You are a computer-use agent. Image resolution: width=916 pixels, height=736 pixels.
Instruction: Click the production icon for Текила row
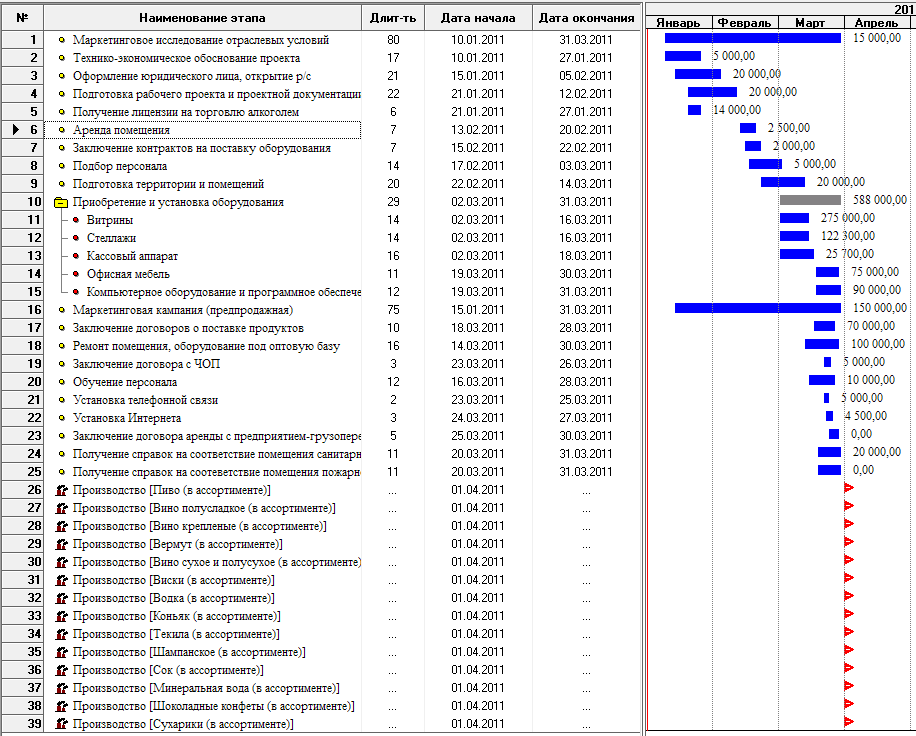(61, 634)
